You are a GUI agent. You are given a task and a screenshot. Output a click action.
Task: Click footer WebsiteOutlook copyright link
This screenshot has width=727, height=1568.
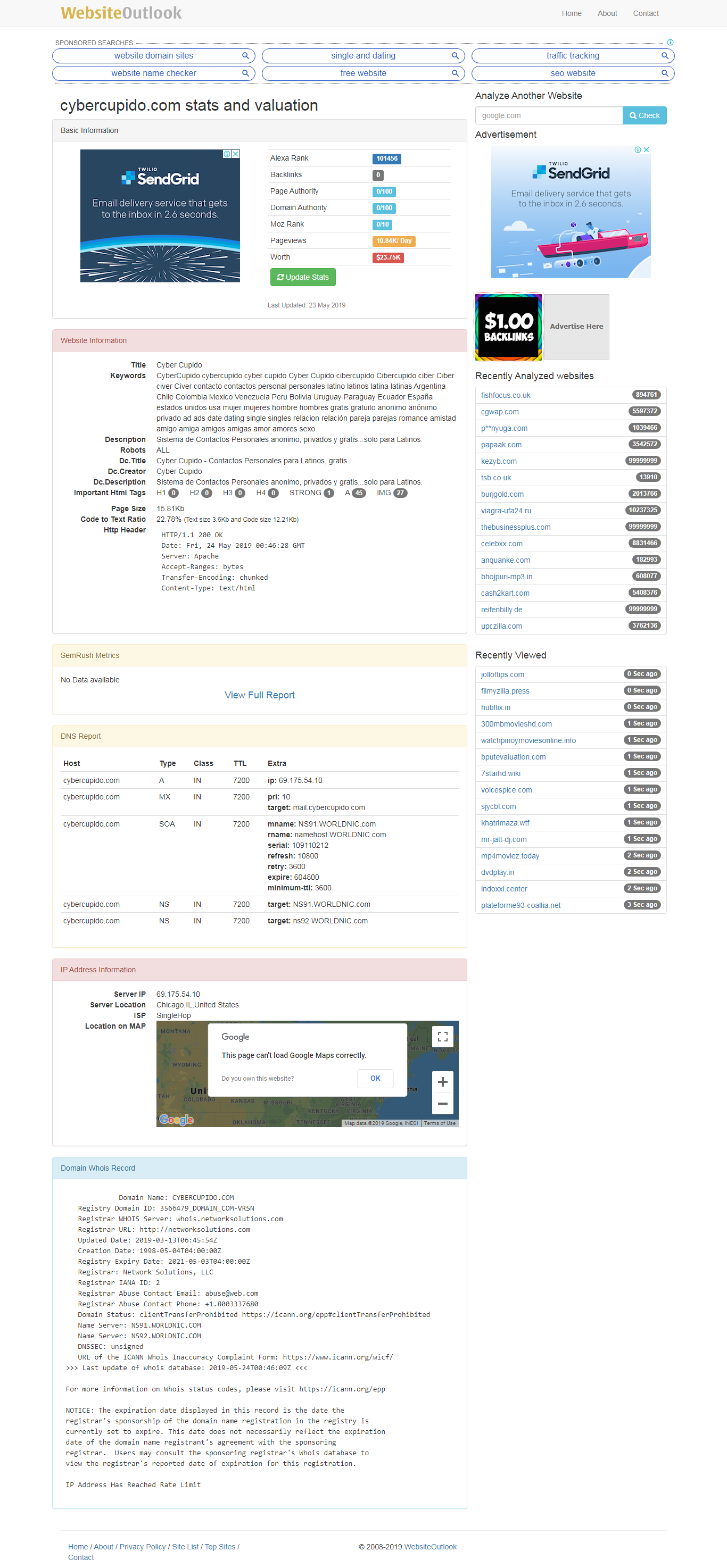pos(430,1547)
